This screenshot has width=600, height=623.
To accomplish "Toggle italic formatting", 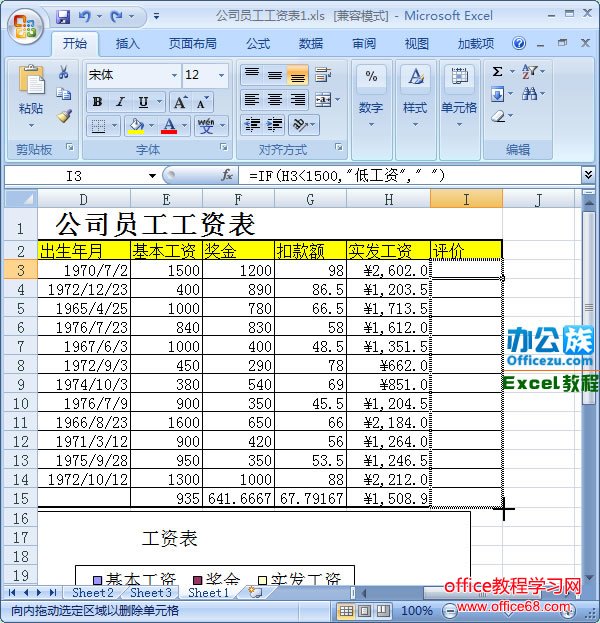I will point(120,102).
